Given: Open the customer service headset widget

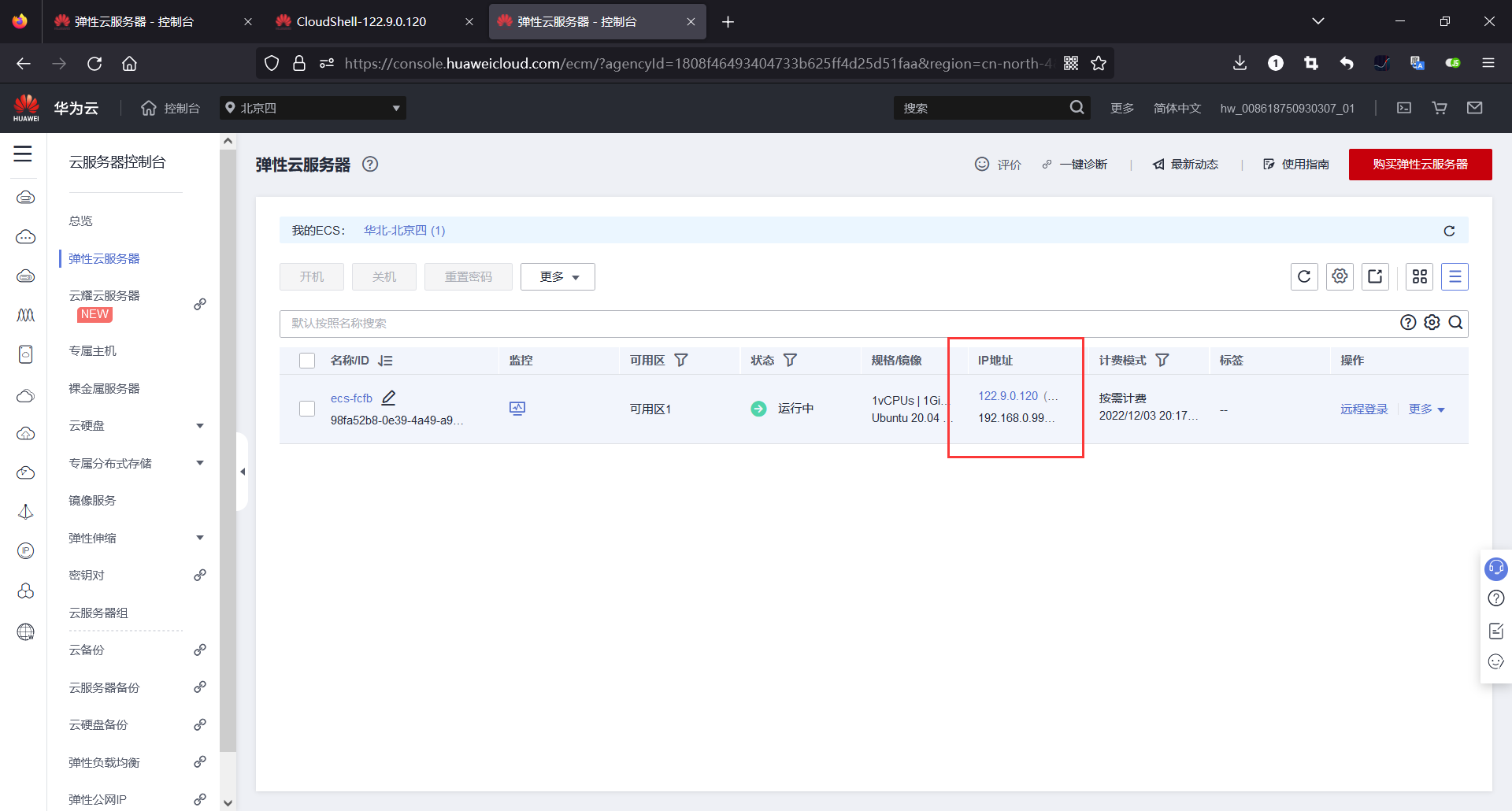Looking at the screenshot, I should tap(1495, 568).
